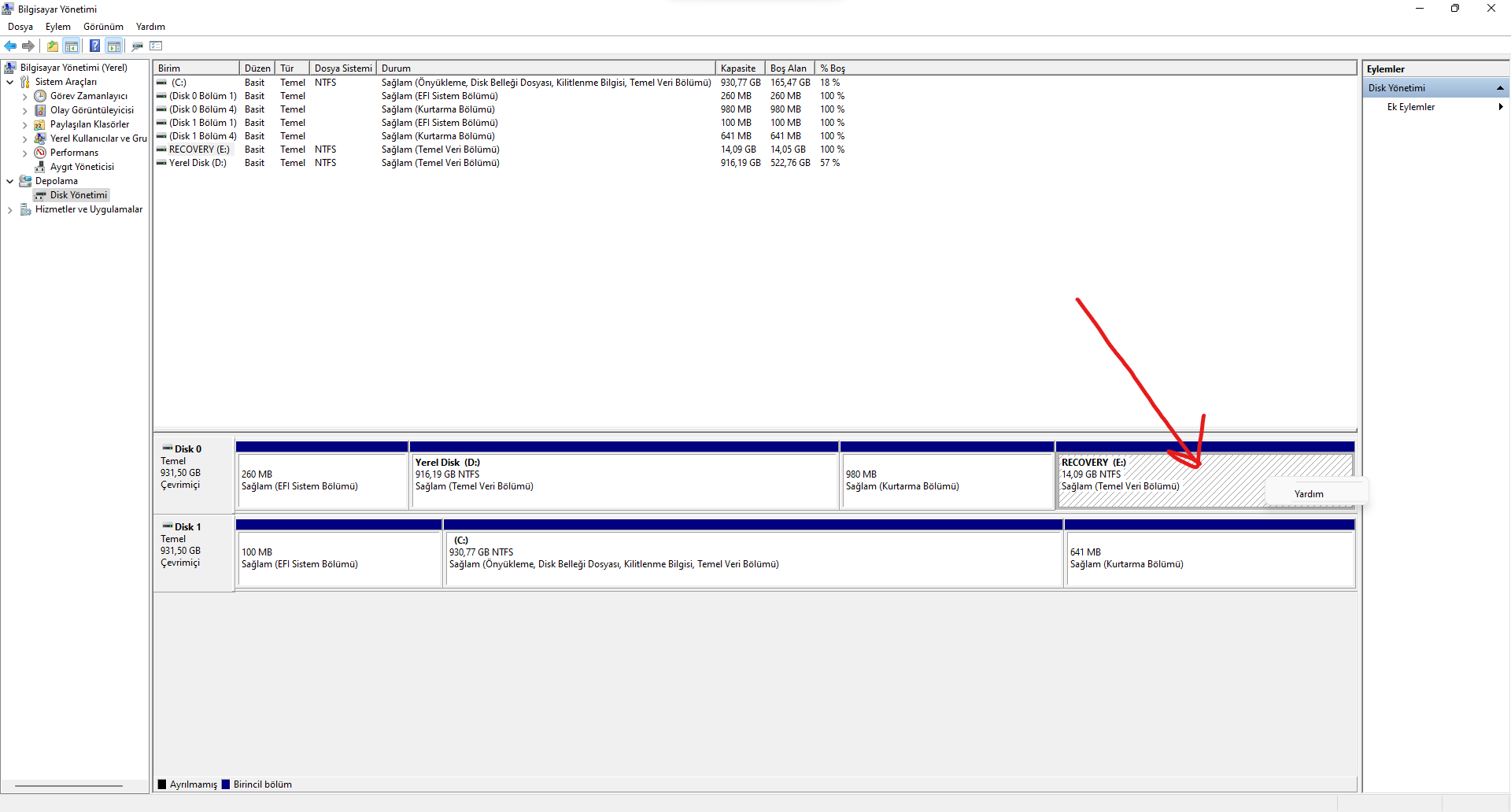Click the Görev Zamanlayıcı clock icon
This screenshot has width=1511, height=812.
[40, 96]
